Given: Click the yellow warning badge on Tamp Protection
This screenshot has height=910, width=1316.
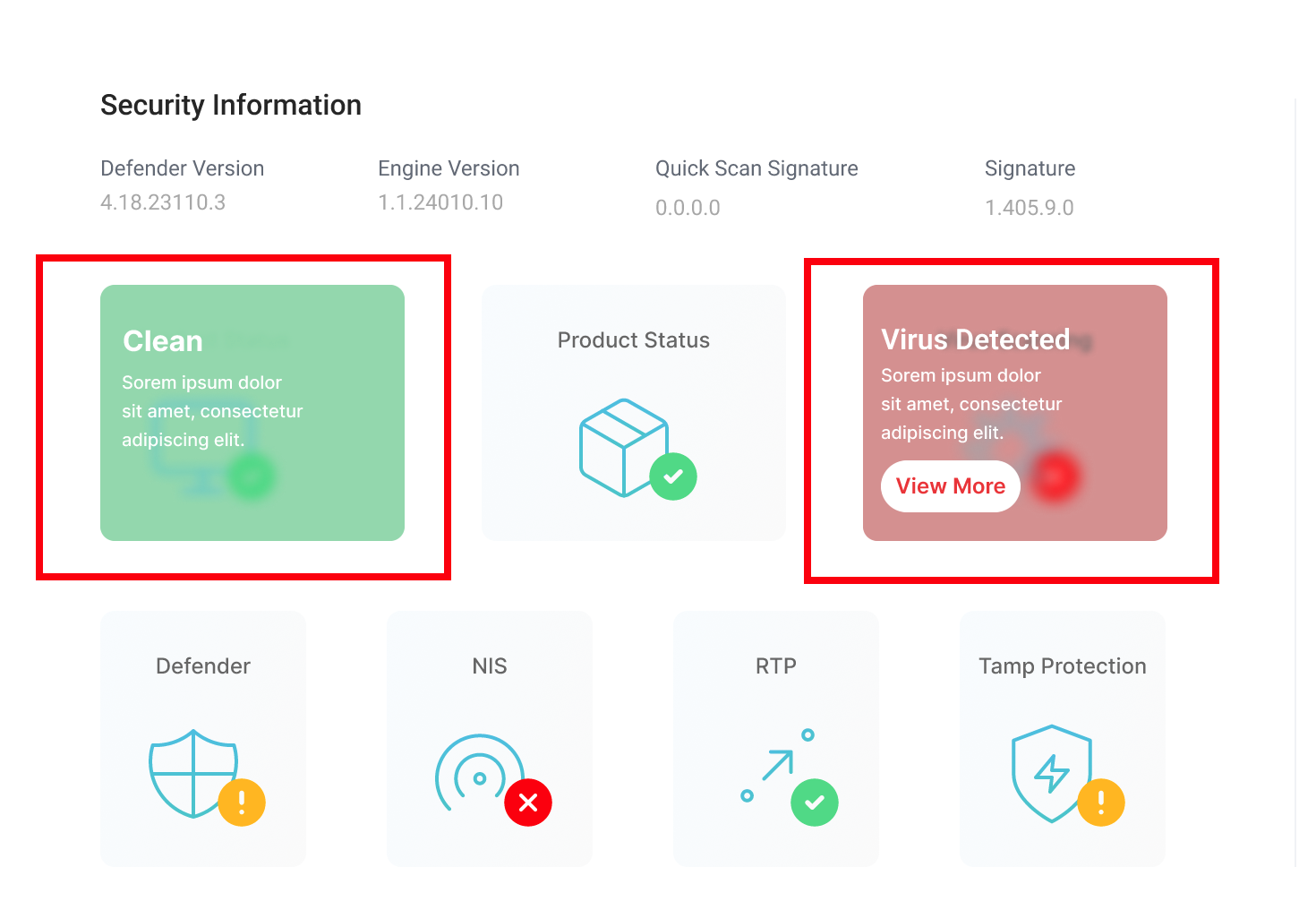Looking at the screenshot, I should tap(1101, 803).
